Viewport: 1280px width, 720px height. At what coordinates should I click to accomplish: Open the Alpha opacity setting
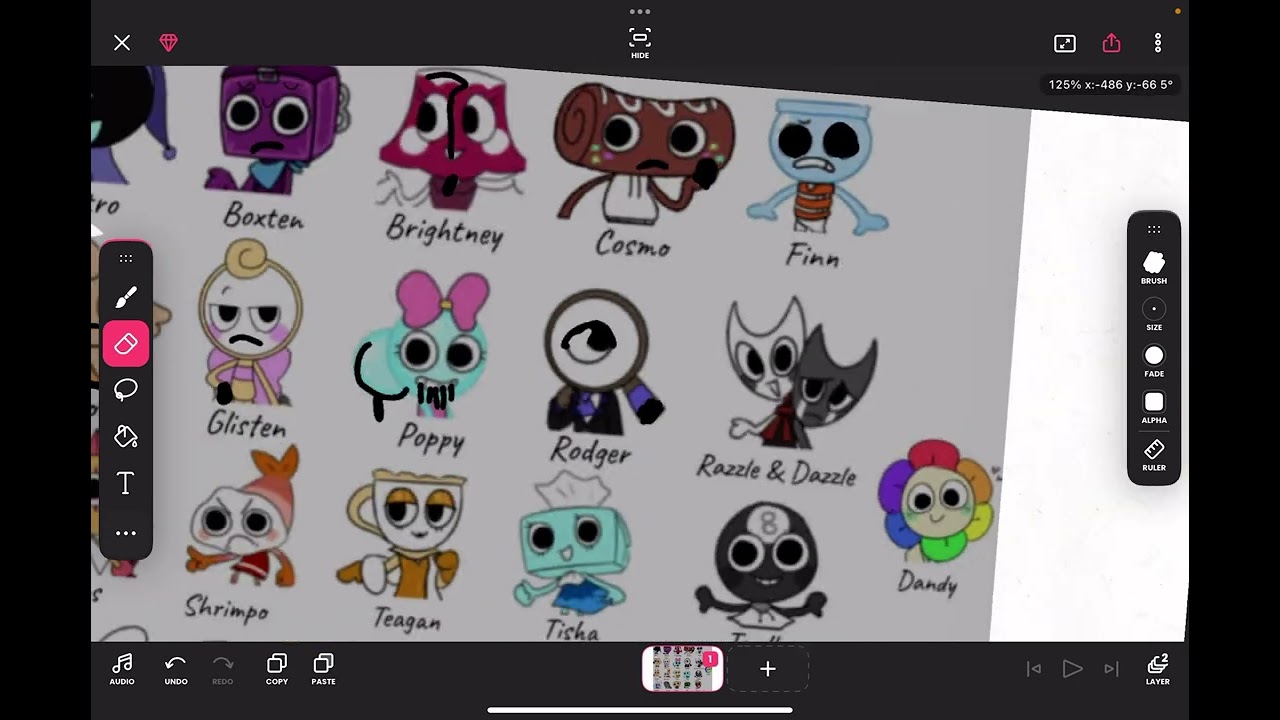click(x=1154, y=407)
